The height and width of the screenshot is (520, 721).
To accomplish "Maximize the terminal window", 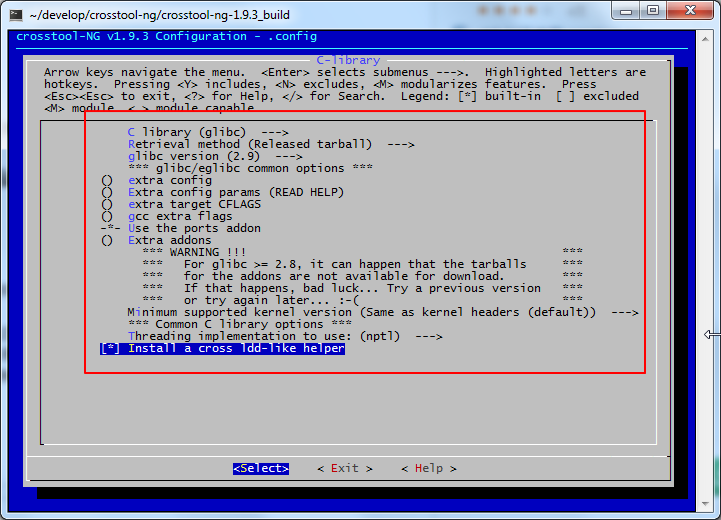I will coord(653,10).
